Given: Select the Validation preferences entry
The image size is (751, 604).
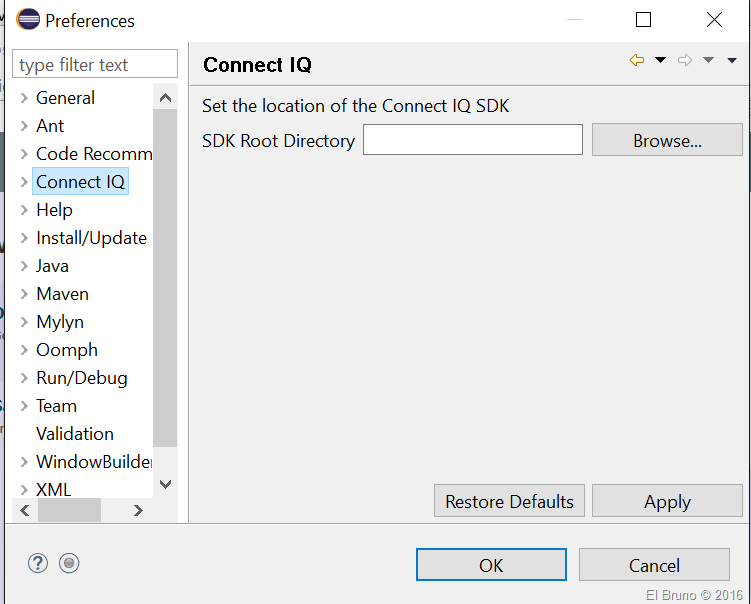Looking at the screenshot, I should [75, 434].
